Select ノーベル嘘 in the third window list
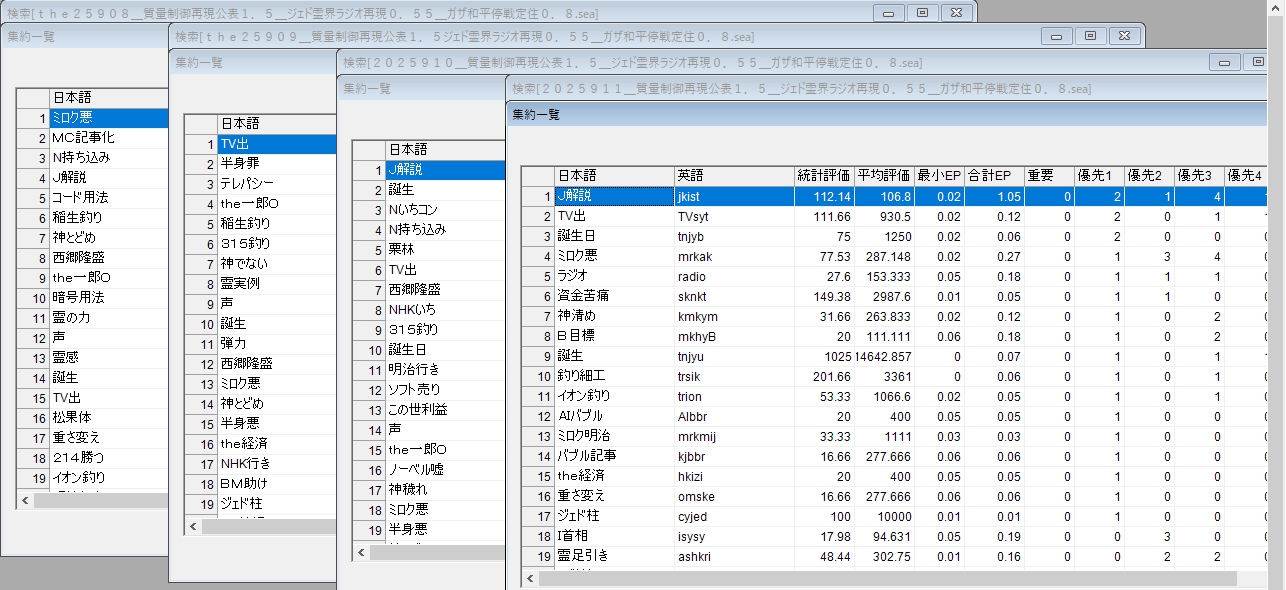Image resolution: width=1286 pixels, height=590 pixels. pos(417,470)
